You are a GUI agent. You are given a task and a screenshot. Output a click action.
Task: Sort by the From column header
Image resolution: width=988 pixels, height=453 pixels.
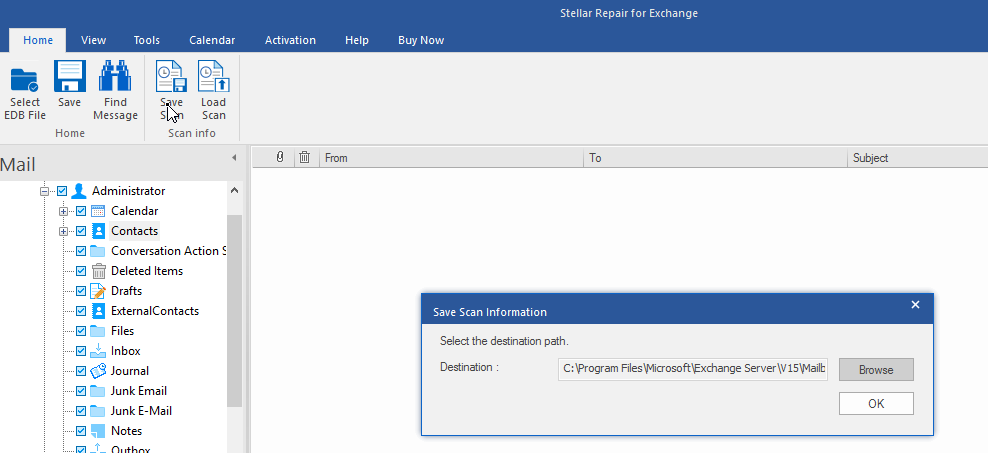pos(452,158)
